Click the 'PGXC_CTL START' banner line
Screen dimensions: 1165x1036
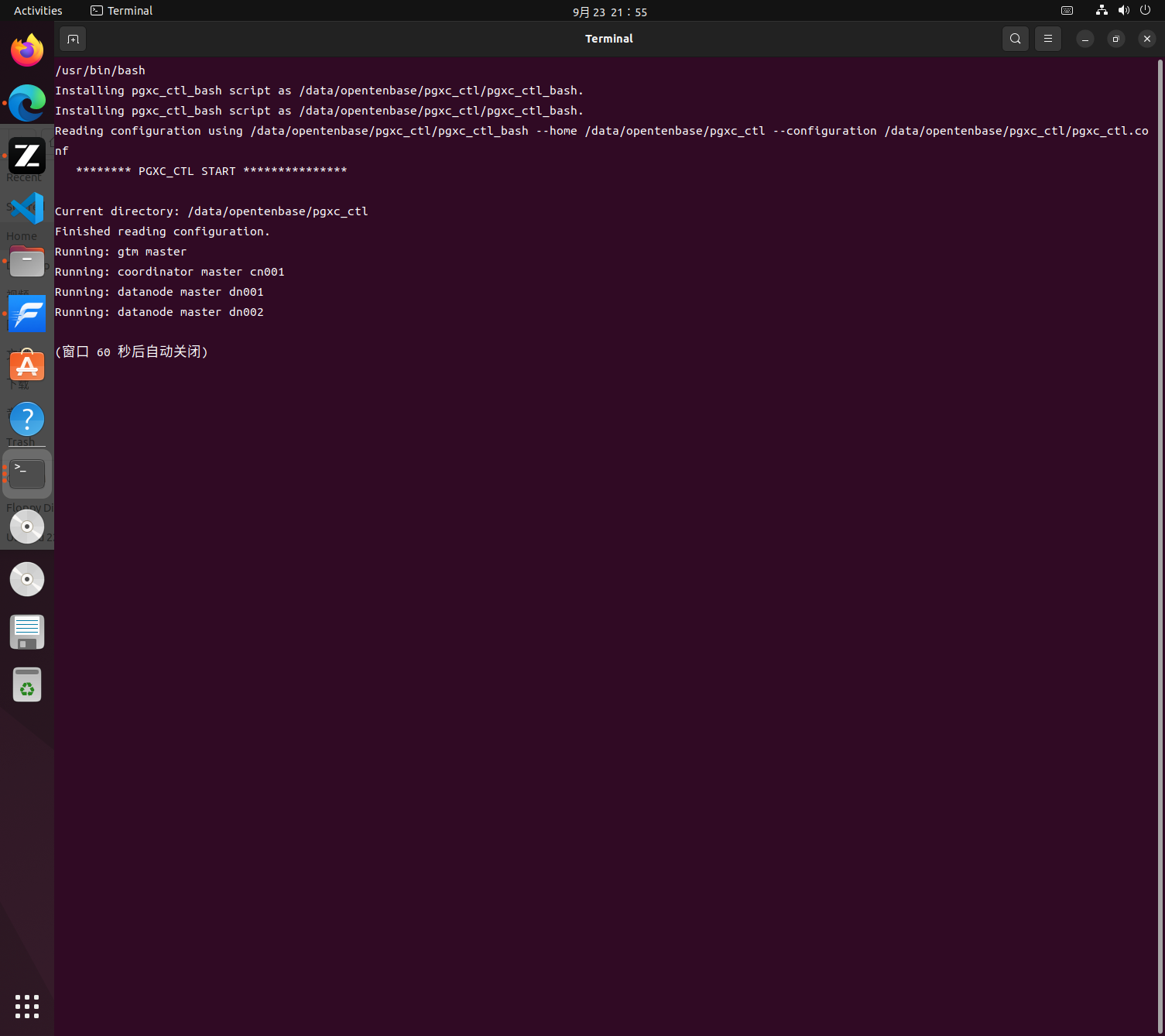(211, 171)
